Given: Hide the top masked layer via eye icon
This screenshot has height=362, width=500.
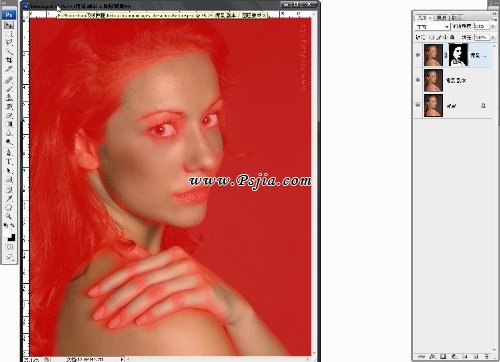Looking at the screenshot, I should click(x=418, y=55).
